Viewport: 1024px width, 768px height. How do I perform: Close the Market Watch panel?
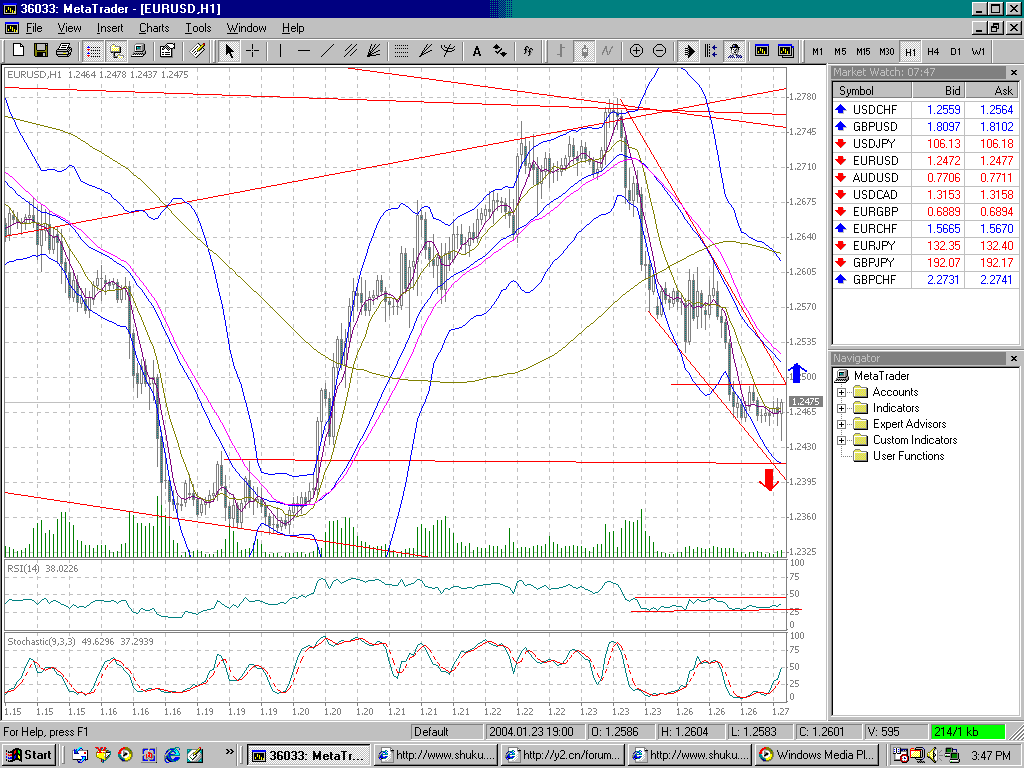1014,72
